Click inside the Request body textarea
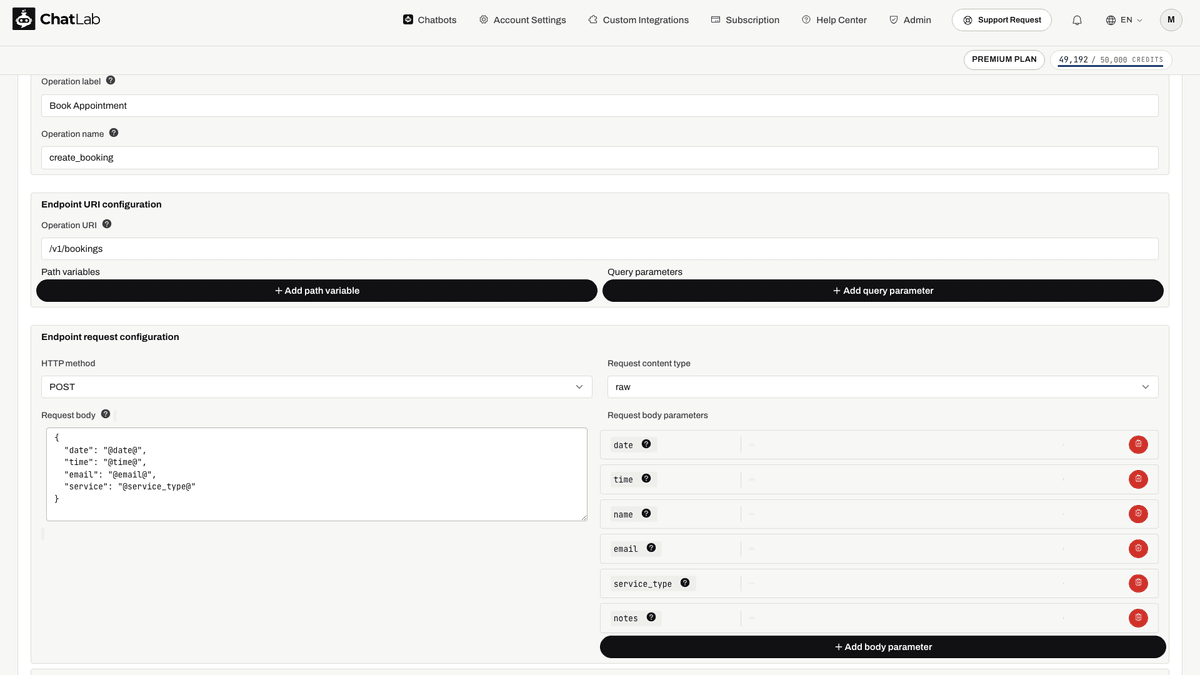 click(x=317, y=474)
